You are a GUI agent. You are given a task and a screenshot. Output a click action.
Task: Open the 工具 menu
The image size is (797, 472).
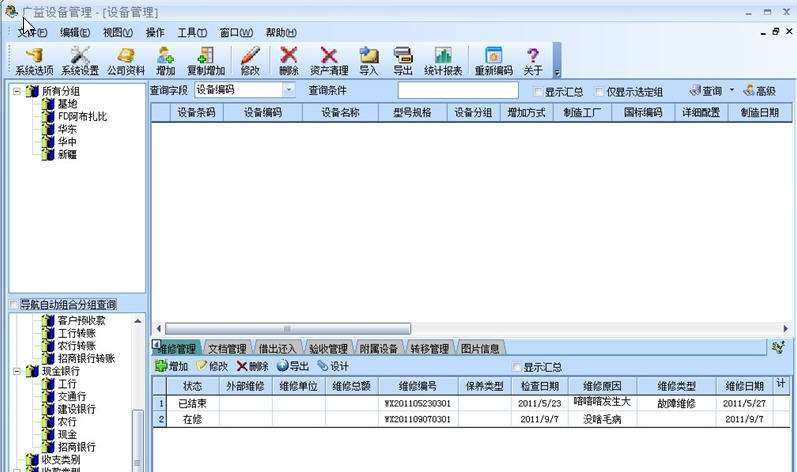[192, 33]
